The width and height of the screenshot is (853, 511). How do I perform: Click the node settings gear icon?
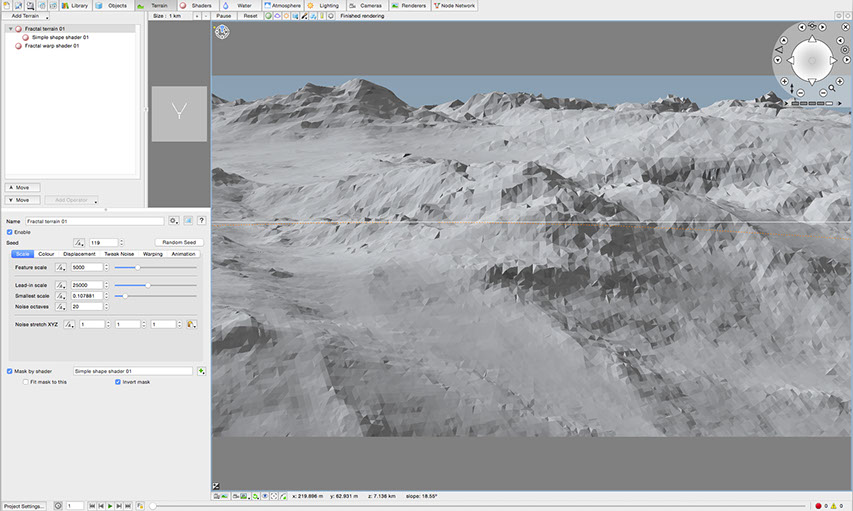pyautogui.click(x=174, y=220)
